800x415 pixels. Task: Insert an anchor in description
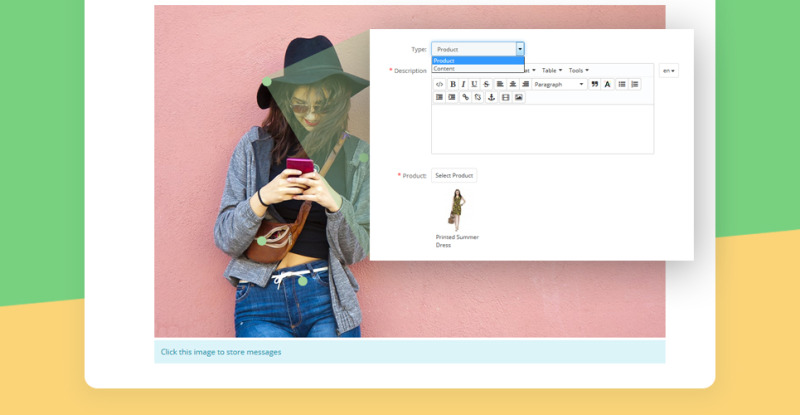click(491, 97)
